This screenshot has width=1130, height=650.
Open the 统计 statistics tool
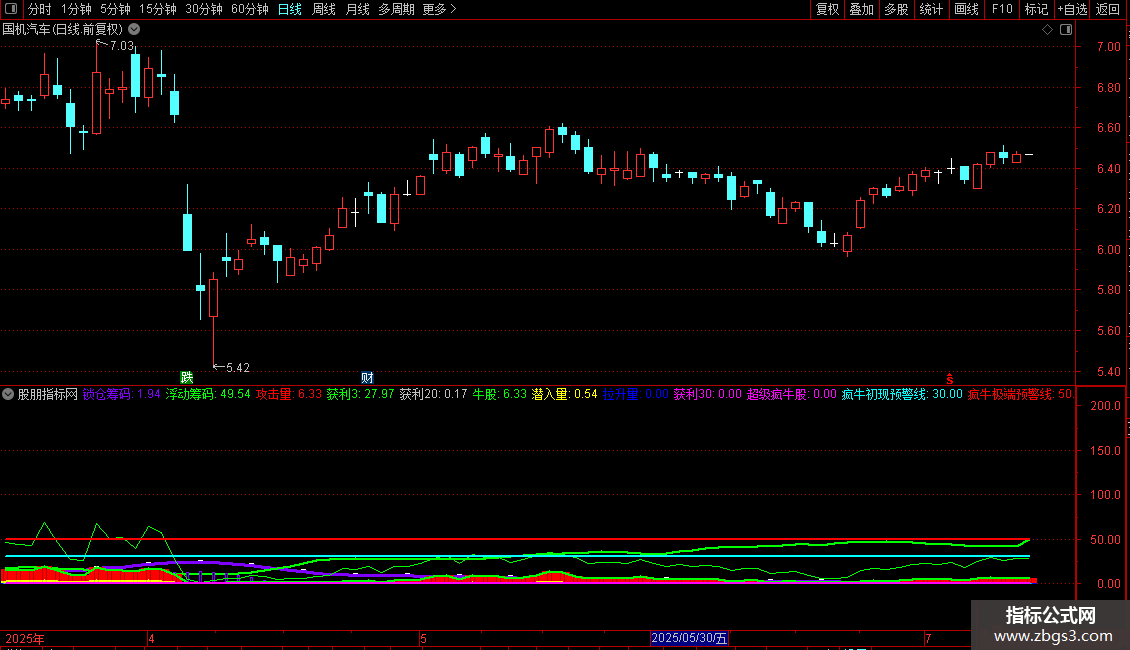pyautogui.click(x=930, y=9)
